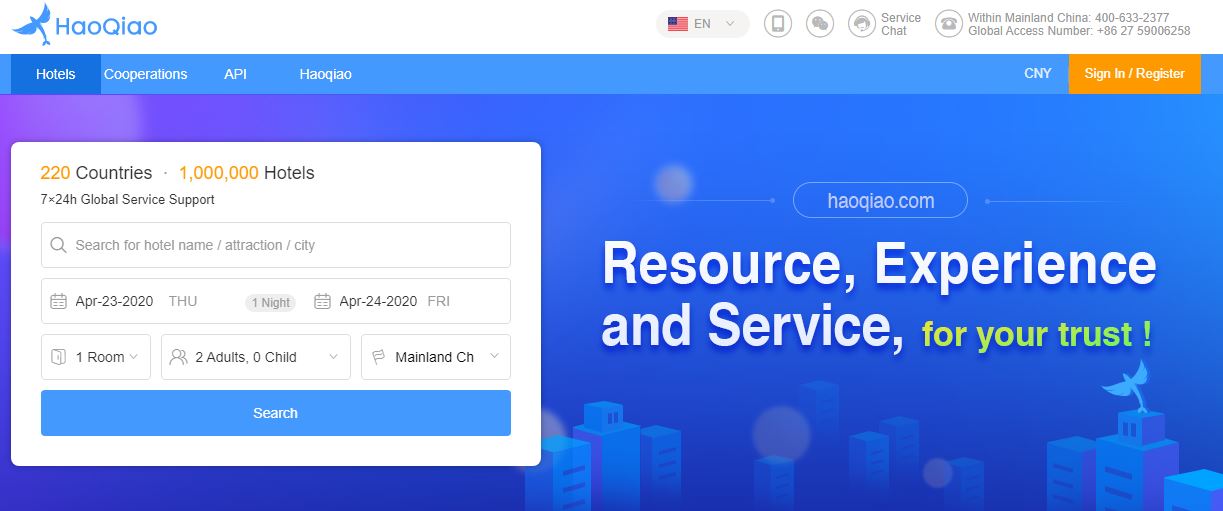Click the Sign In / Register button
The width and height of the screenshot is (1223, 511).
pyautogui.click(x=1134, y=74)
